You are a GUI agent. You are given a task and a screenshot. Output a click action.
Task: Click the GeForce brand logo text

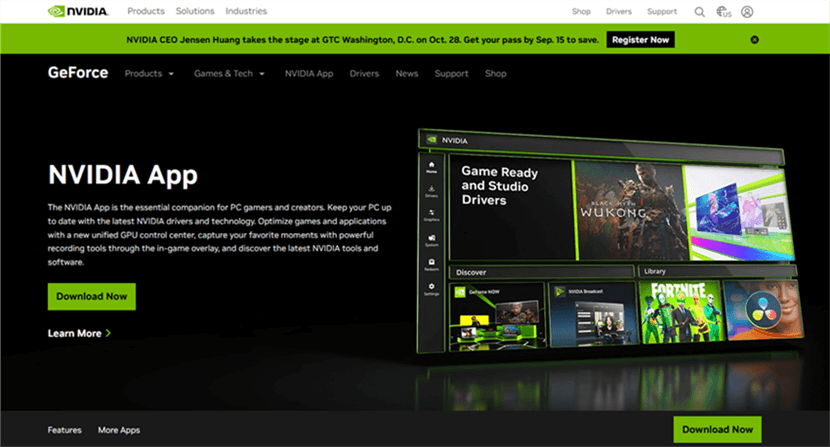pyautogui.click(x=78, y=73)
